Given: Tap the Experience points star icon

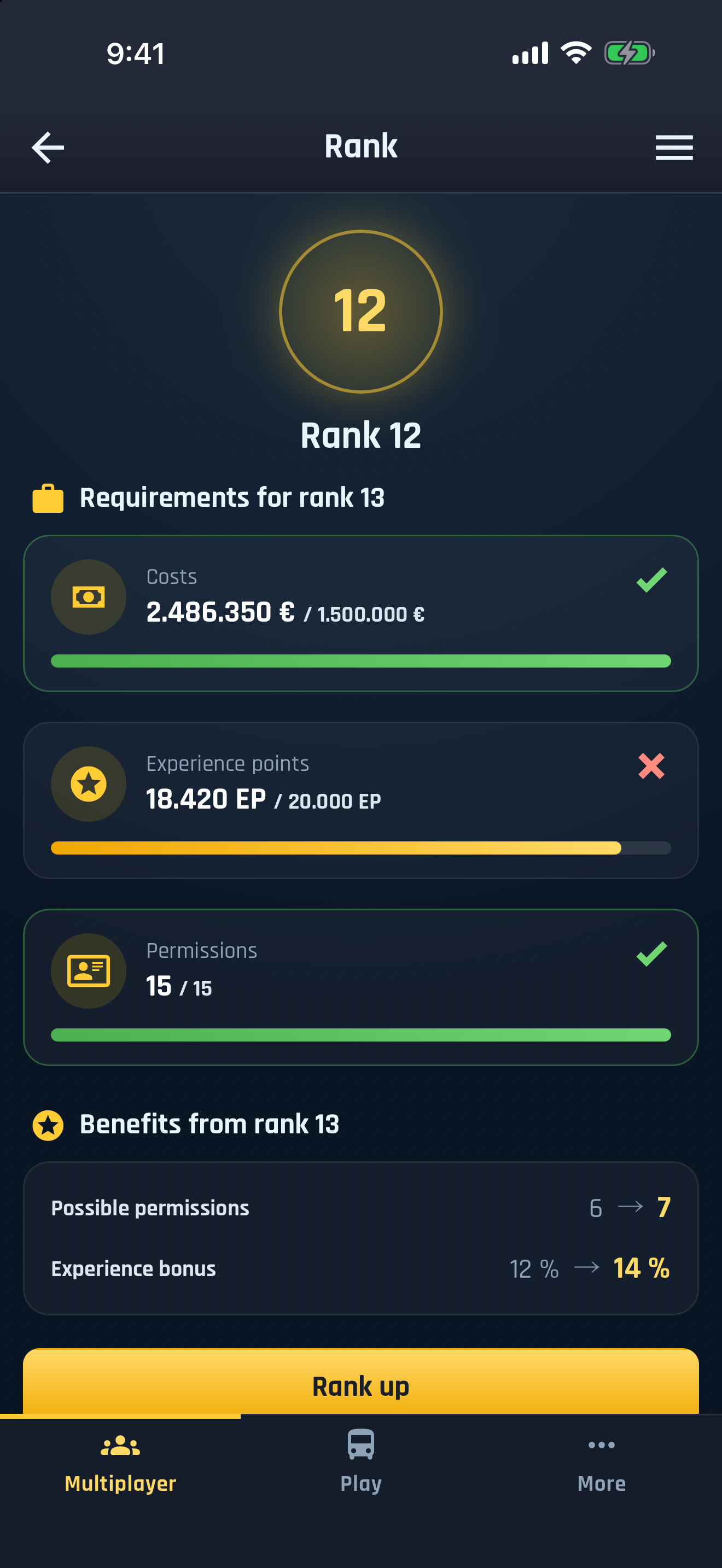Looking at the screenshot, I should 88,783.
